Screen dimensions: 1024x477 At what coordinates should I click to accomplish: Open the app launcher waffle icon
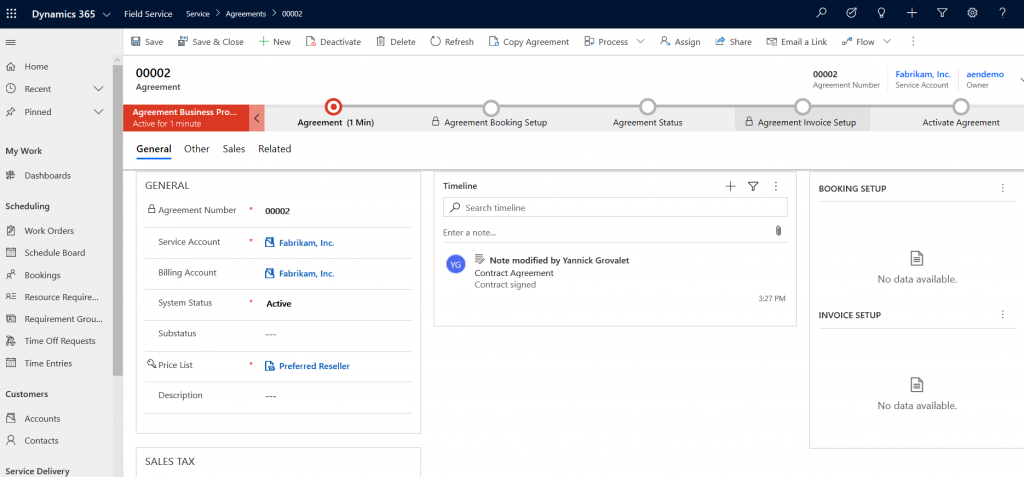tap(12, 14)
